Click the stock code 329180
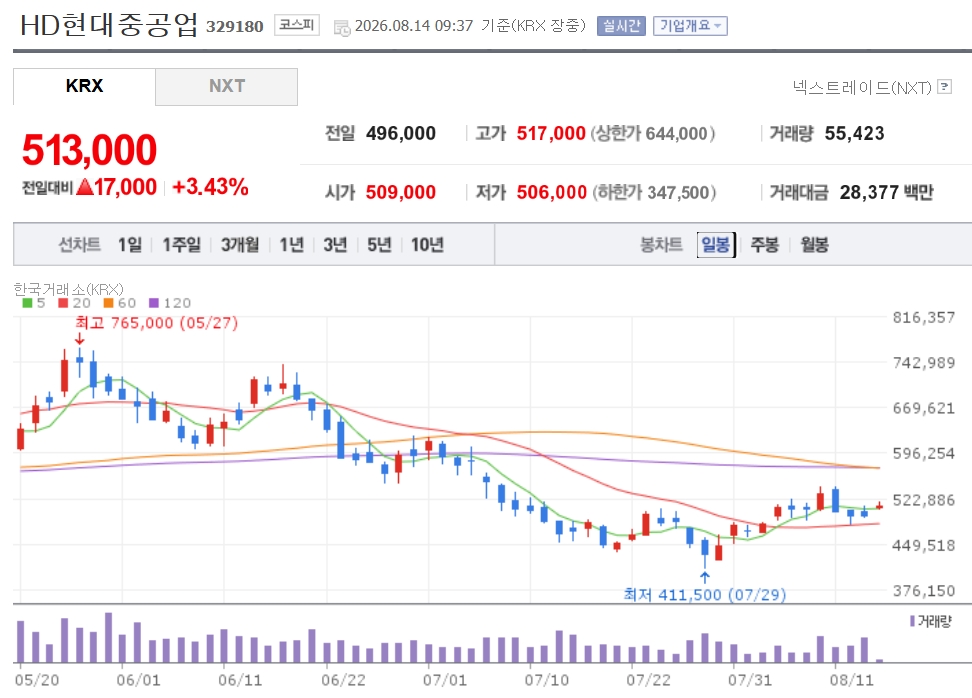The height and width of the screenshot is (698, 972). coord(235,27)
